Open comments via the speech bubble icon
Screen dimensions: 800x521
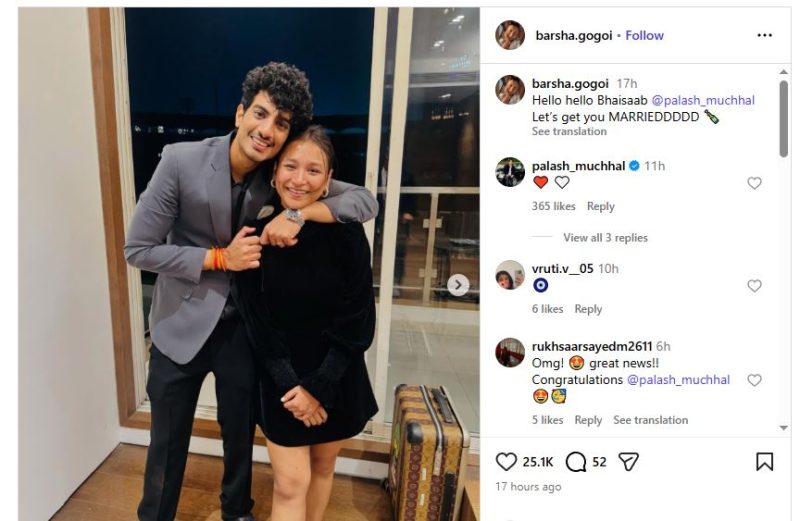pyautogui.click(x=576, y=461)
